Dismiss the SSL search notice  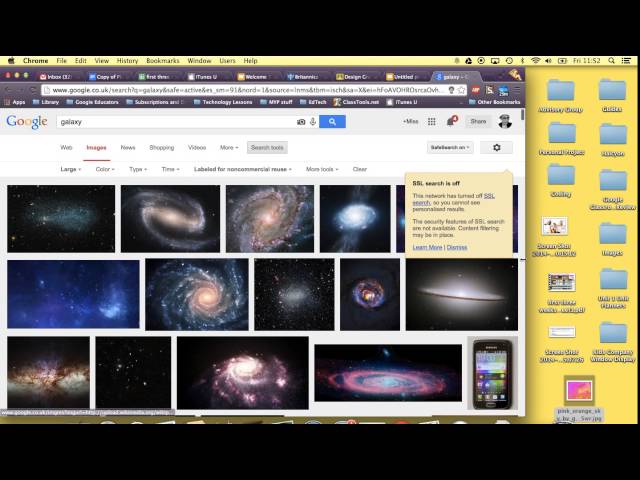[x=457, y=247]
